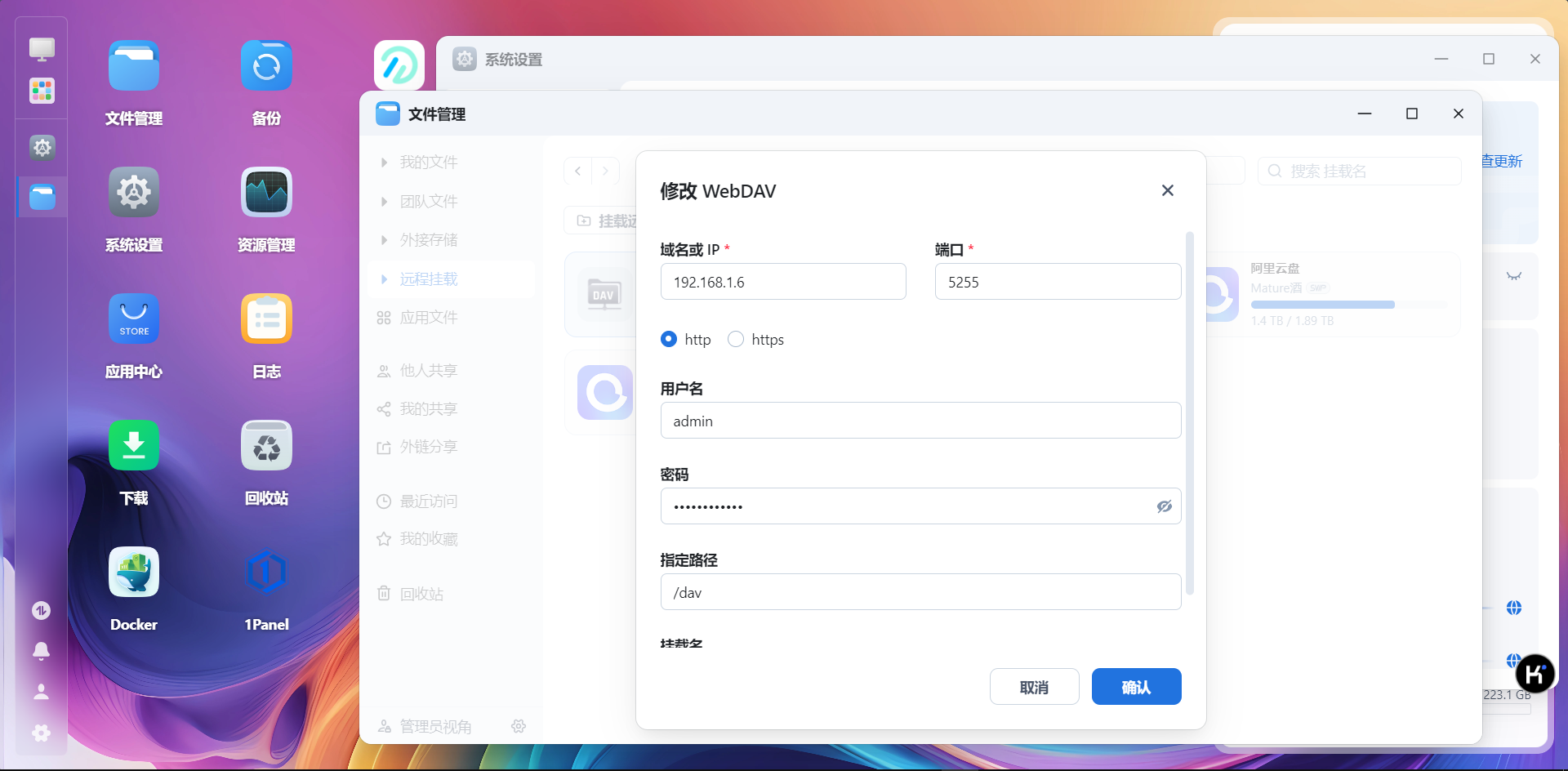
Task: Expand the 团队文件 section
Action: 427,201
